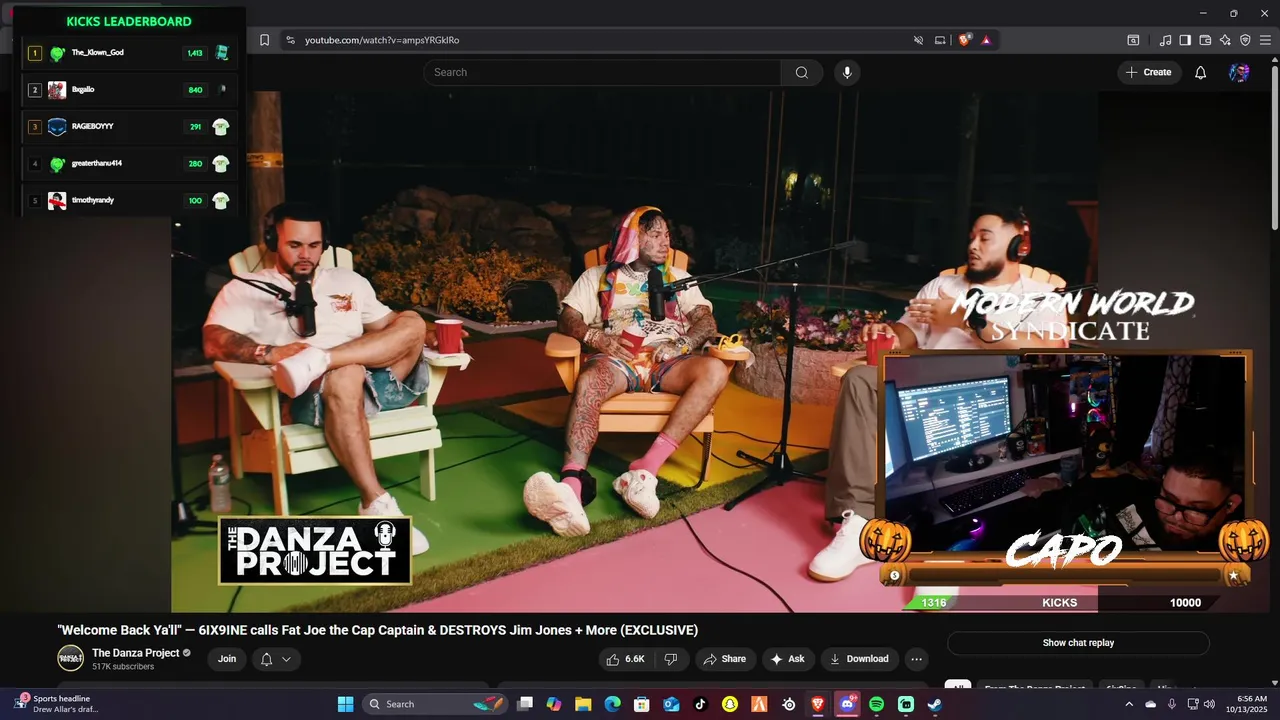This screenshot has height=720, width=1280.
Task: Open the browser hamburger menu
Action: [1265, 40]
